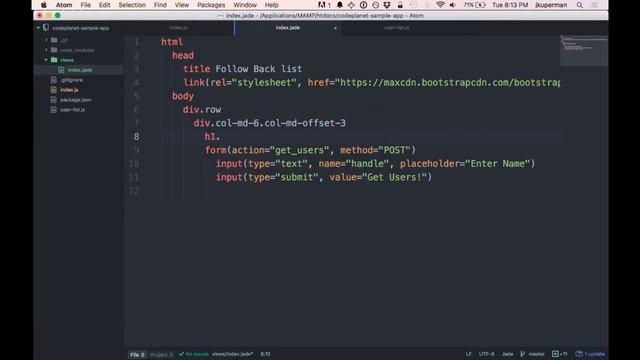Open index.js in the tree view
This screenshot has width=640, height=360.
(x=69, y=90)
